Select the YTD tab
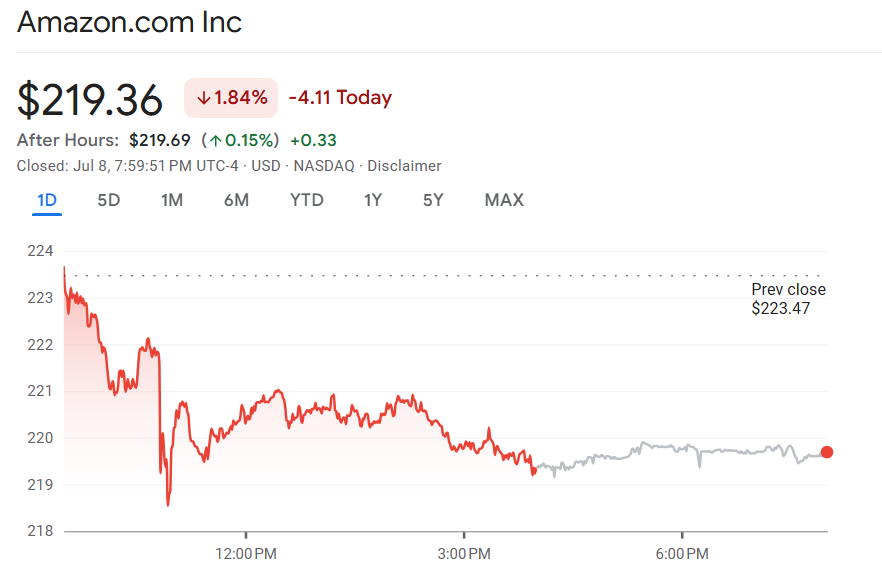Image resolution: width=882 pixels, height=575 pixels. coord(307,200)
